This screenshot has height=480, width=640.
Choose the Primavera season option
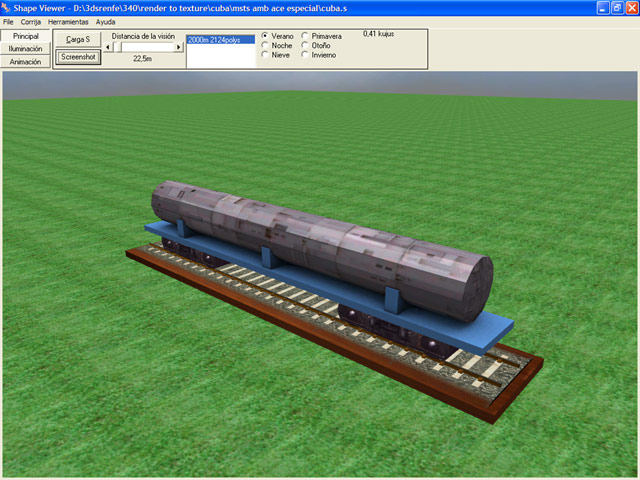(305, 36)
